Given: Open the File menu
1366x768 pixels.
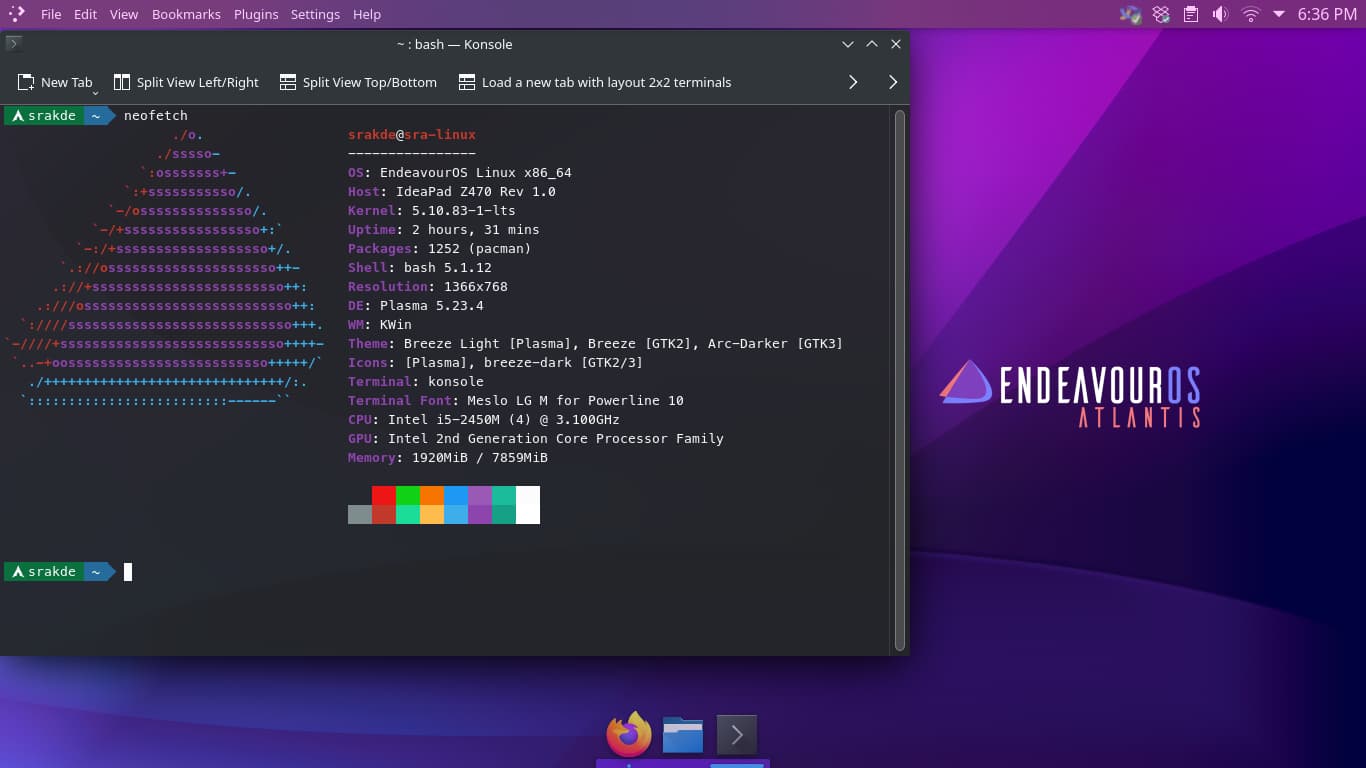Looking at the screenshot, I should coord(51,14).
